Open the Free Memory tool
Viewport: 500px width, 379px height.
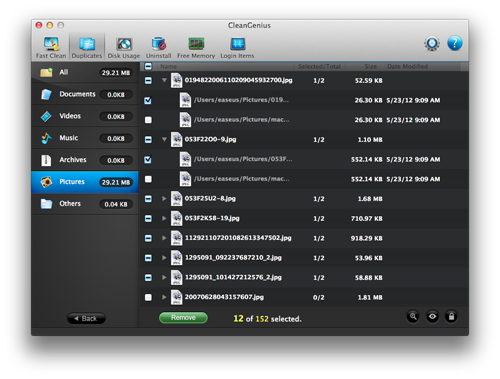196,47
